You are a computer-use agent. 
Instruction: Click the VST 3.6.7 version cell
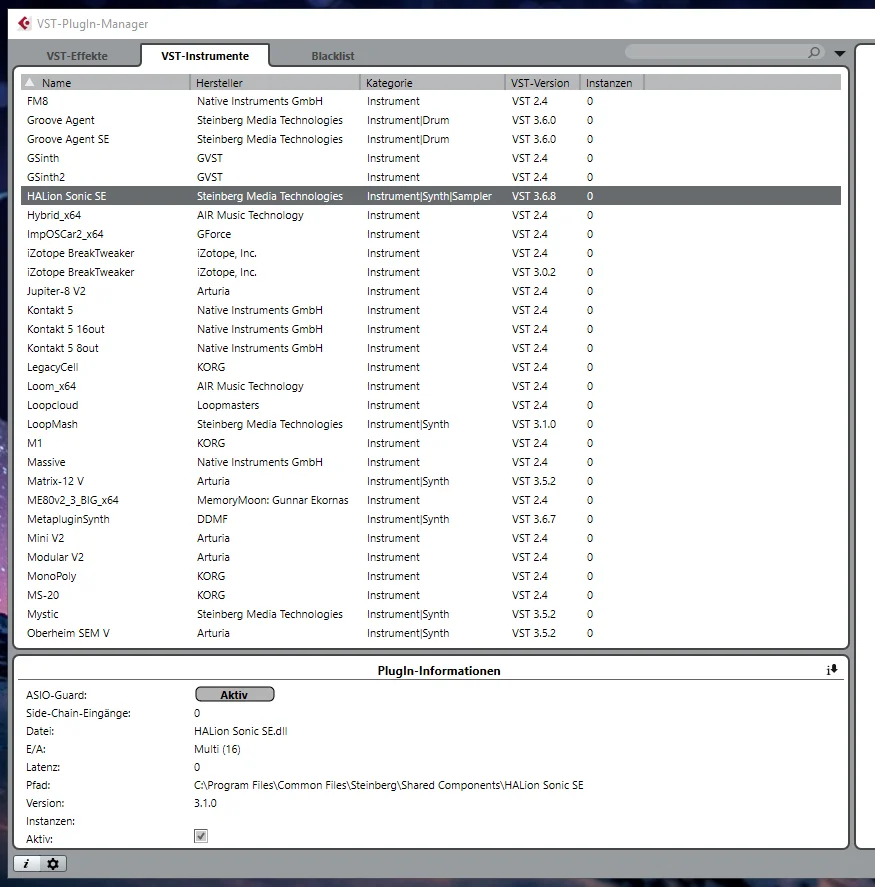(x=534, y=519)
